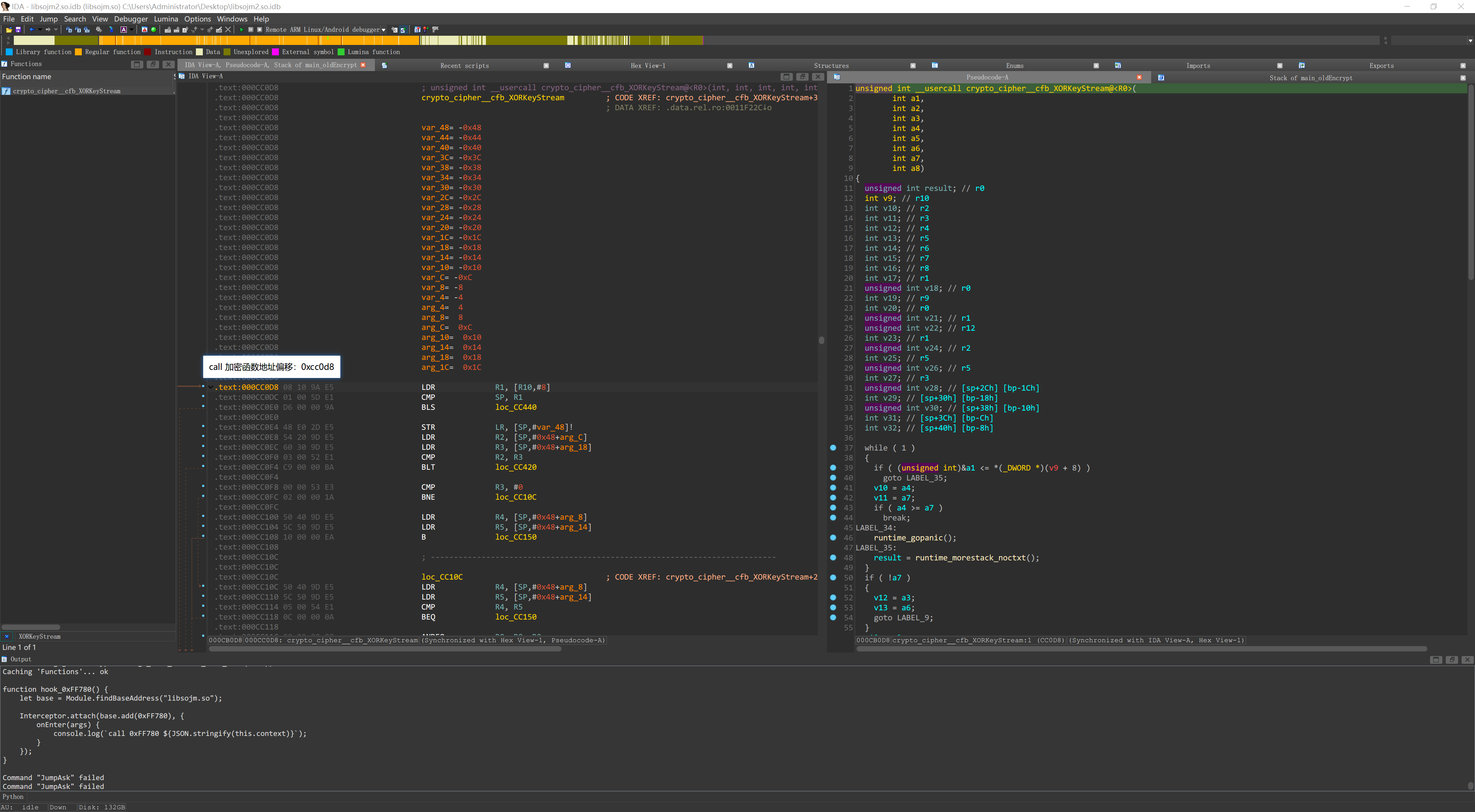Screen dimensions: 1475x812
Task: Click the purple text 'A' toolbar icon
Action: [124, 30]
